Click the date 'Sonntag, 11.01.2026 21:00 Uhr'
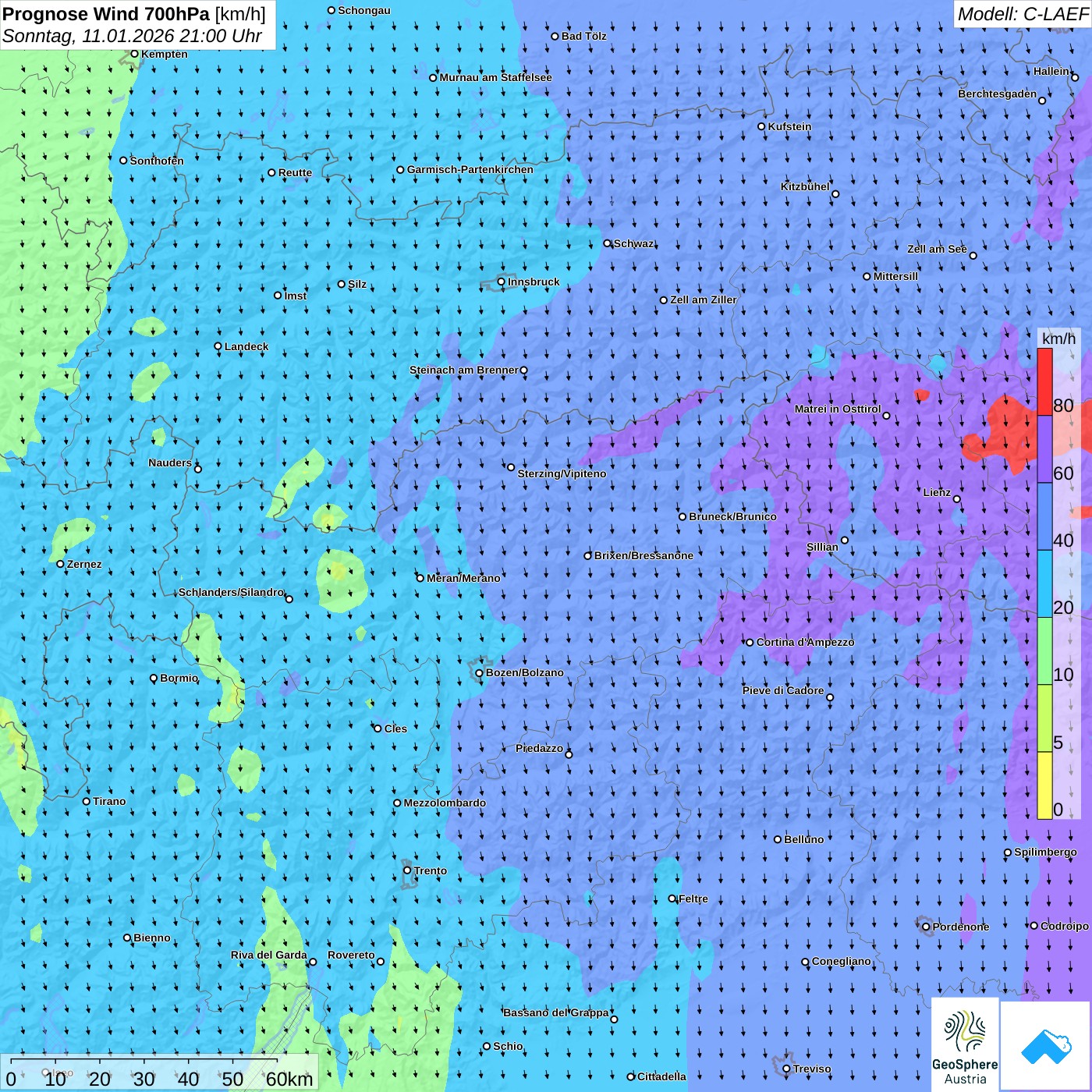 click(133, 36)
